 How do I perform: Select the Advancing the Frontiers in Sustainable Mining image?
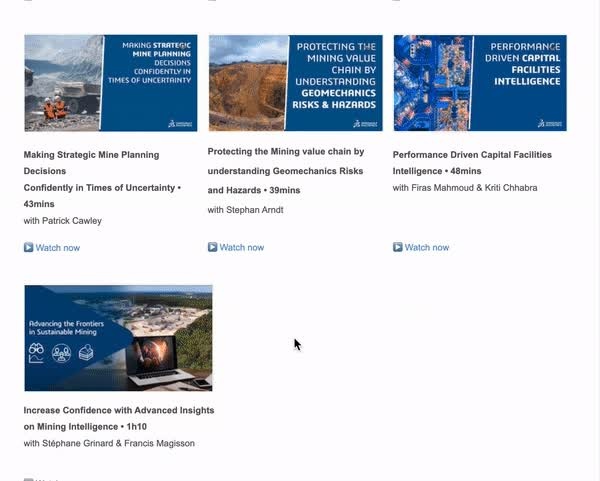tap(118, 338)
